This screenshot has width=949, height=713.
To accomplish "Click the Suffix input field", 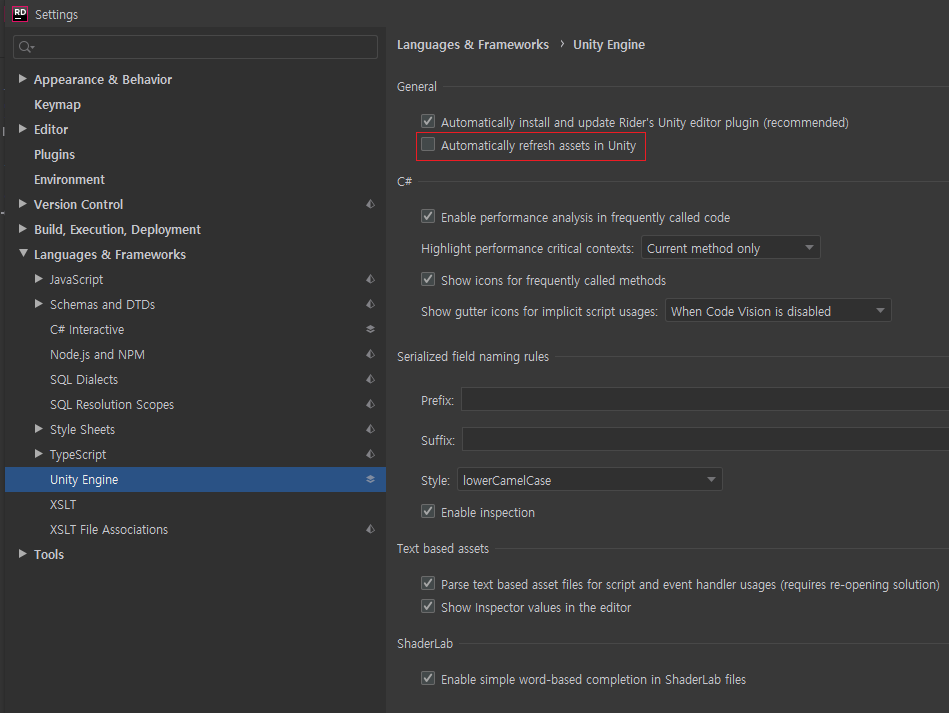I will (x=706, y=439).
